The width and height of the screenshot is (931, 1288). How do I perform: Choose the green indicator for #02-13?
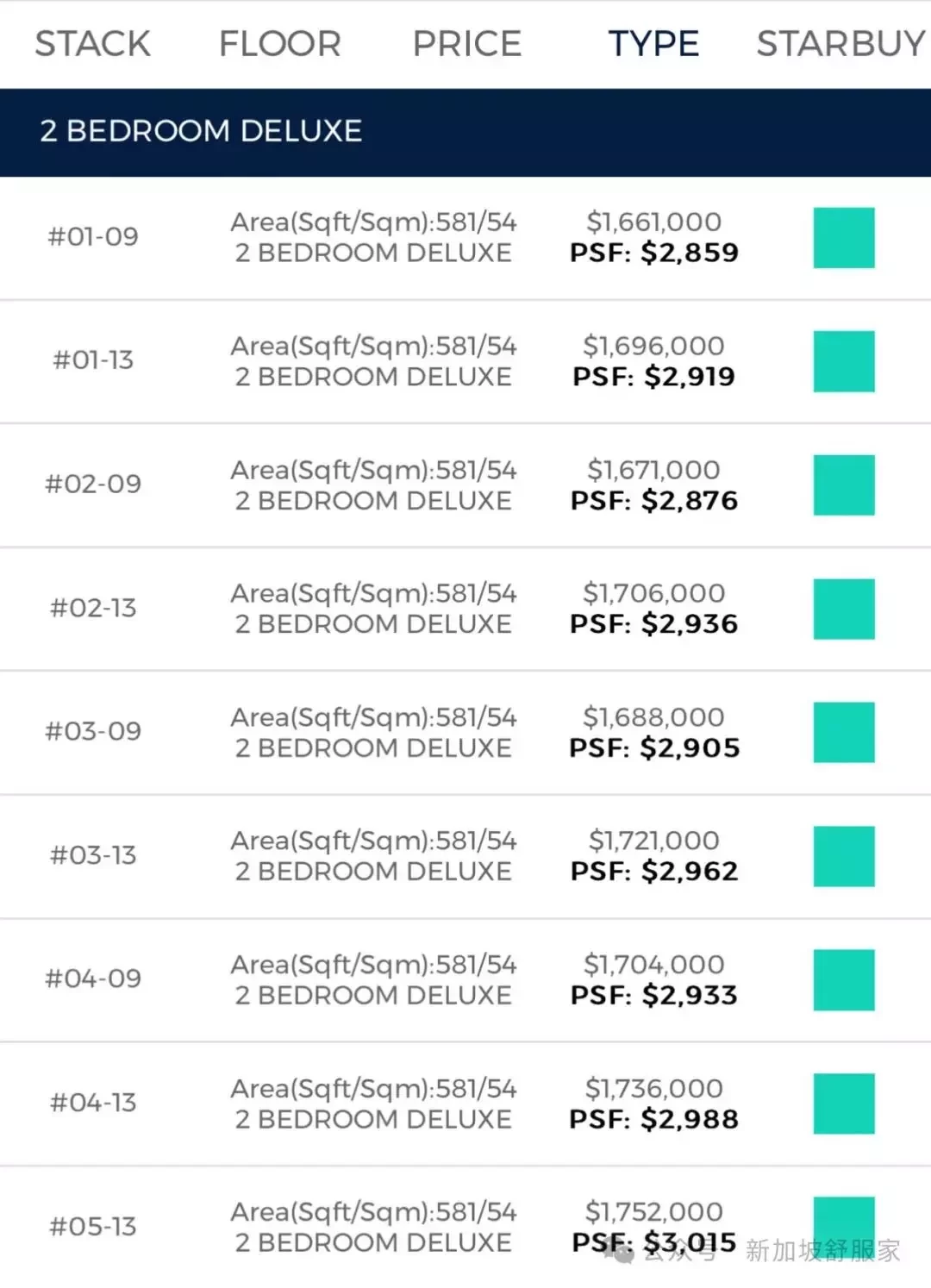(844, 609)
